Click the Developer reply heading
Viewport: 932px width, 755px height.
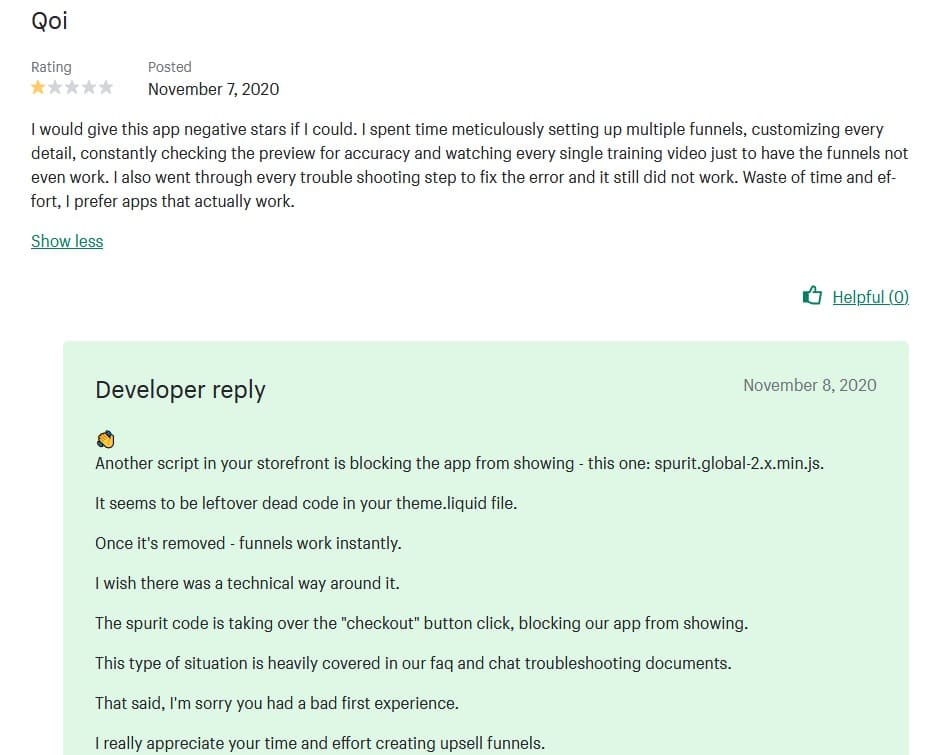pos(180,390)
